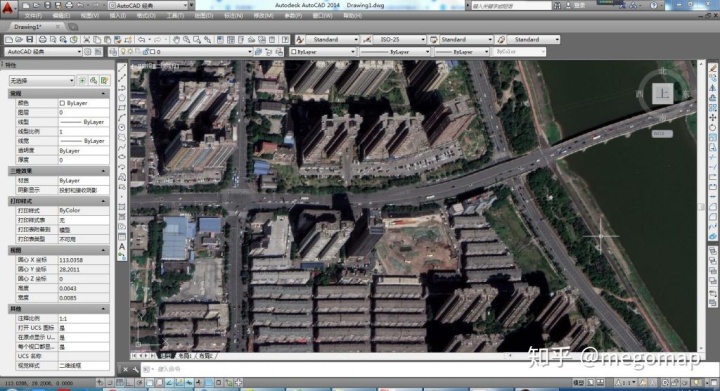The height and width of the screenshot is (391, 720).
Task: Open the 修改(M) menu
Action: [263, 16]
